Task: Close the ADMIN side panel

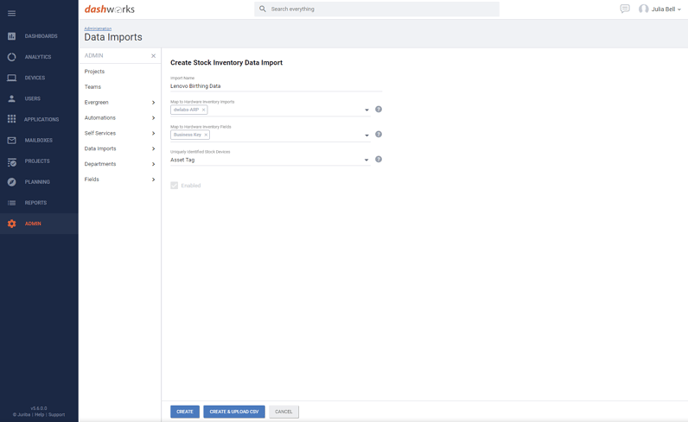Action: click(153, 56)
